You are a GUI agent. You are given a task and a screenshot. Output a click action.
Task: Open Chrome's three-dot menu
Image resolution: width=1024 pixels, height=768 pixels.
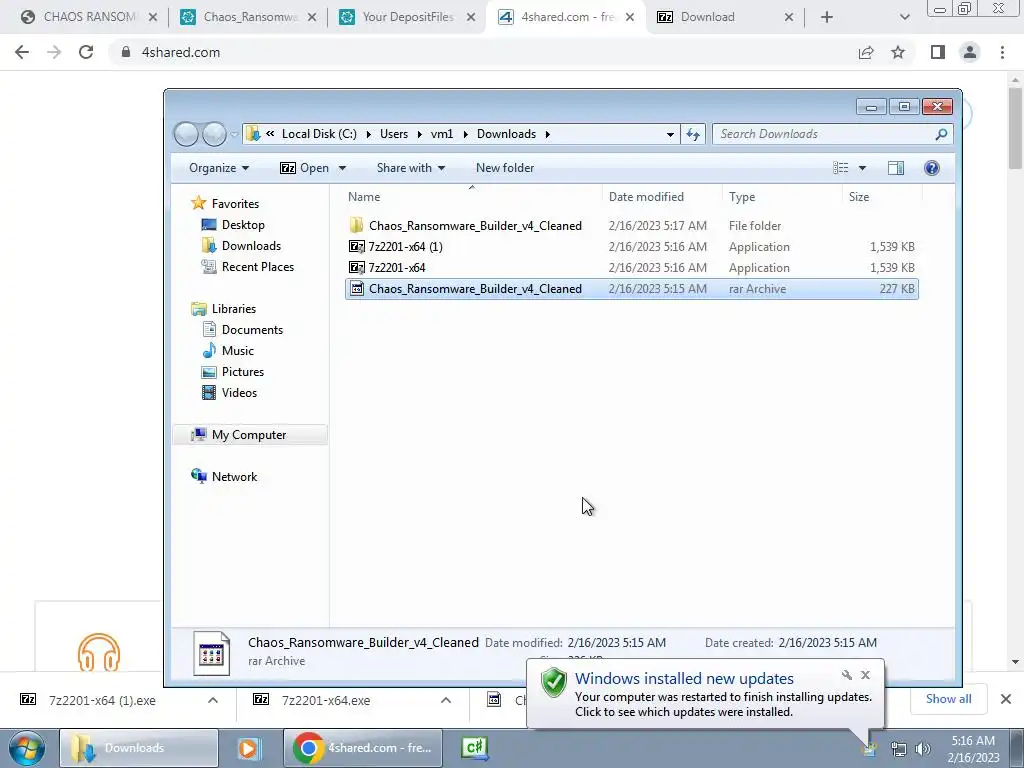pyautogui.click(x=1002, y=52)
